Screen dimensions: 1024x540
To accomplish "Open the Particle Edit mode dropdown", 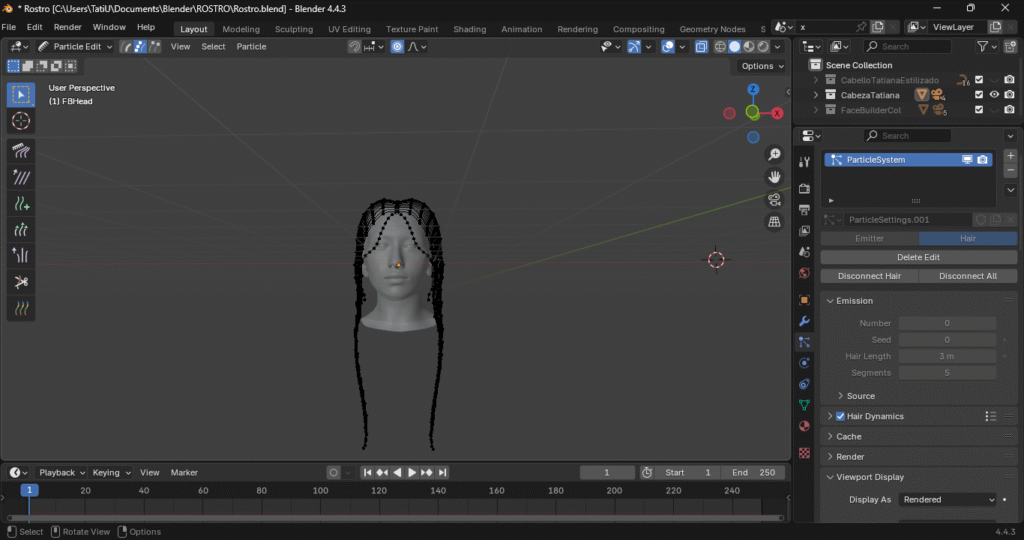I will (76, 46).
